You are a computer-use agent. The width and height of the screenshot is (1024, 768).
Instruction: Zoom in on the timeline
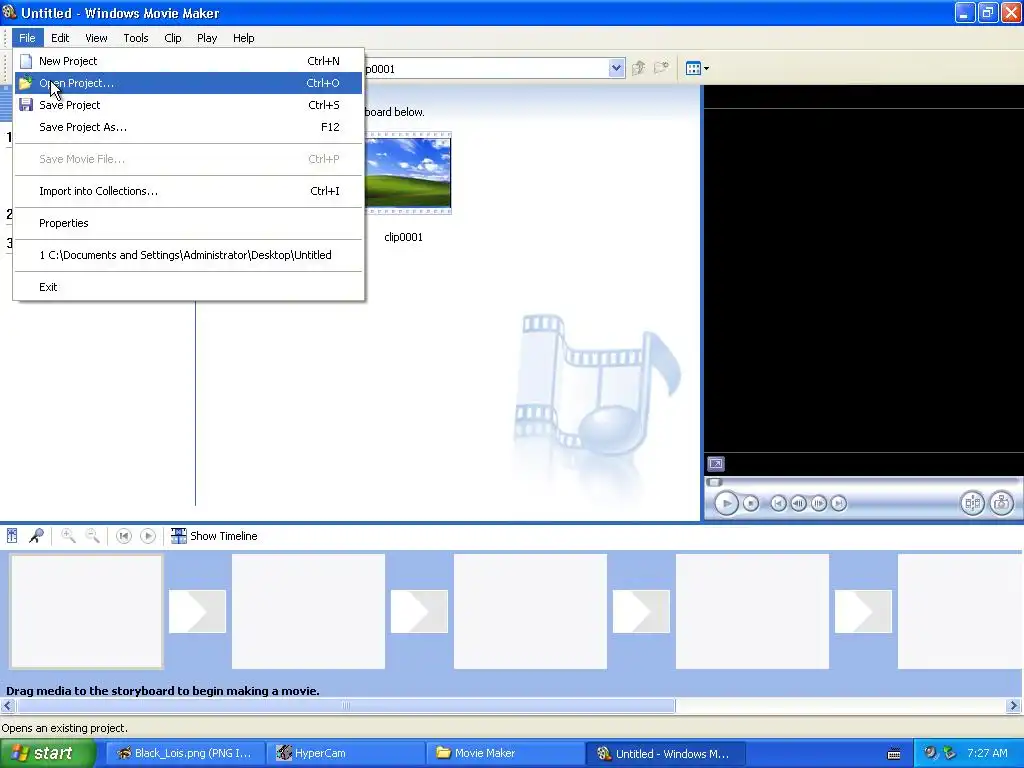(x=68, y=536)
